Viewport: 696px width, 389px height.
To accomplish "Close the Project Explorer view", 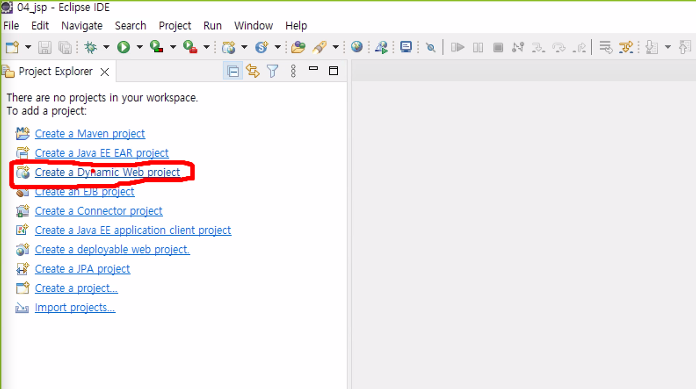I will point(105,72).
